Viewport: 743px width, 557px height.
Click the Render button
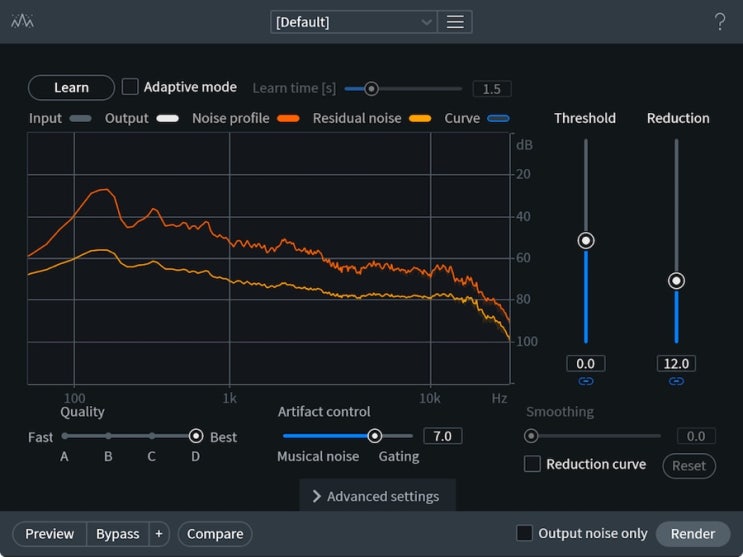693,534
